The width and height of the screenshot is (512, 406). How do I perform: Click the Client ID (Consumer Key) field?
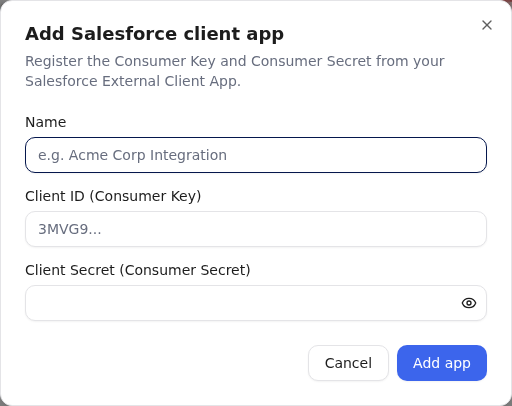pyautogui.click(x=256, y=229)
